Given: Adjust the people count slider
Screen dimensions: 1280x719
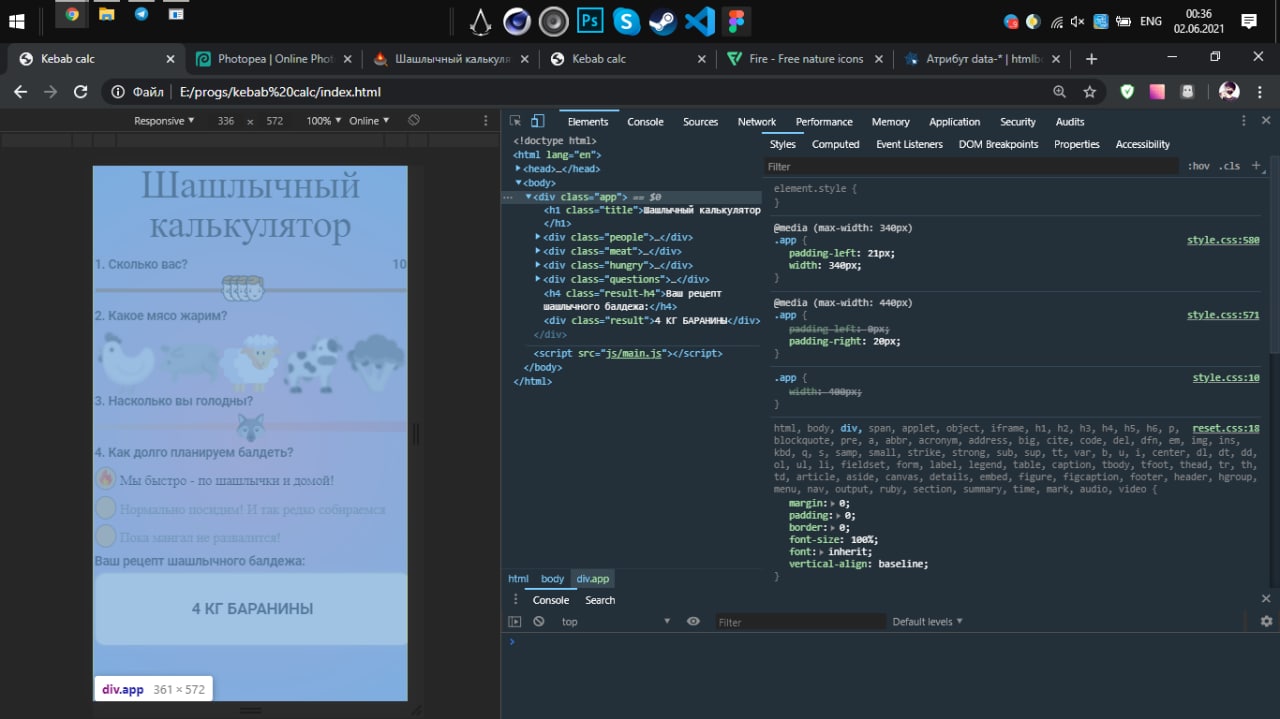Looking at the screenshot, I should click(x=243, y=289).
